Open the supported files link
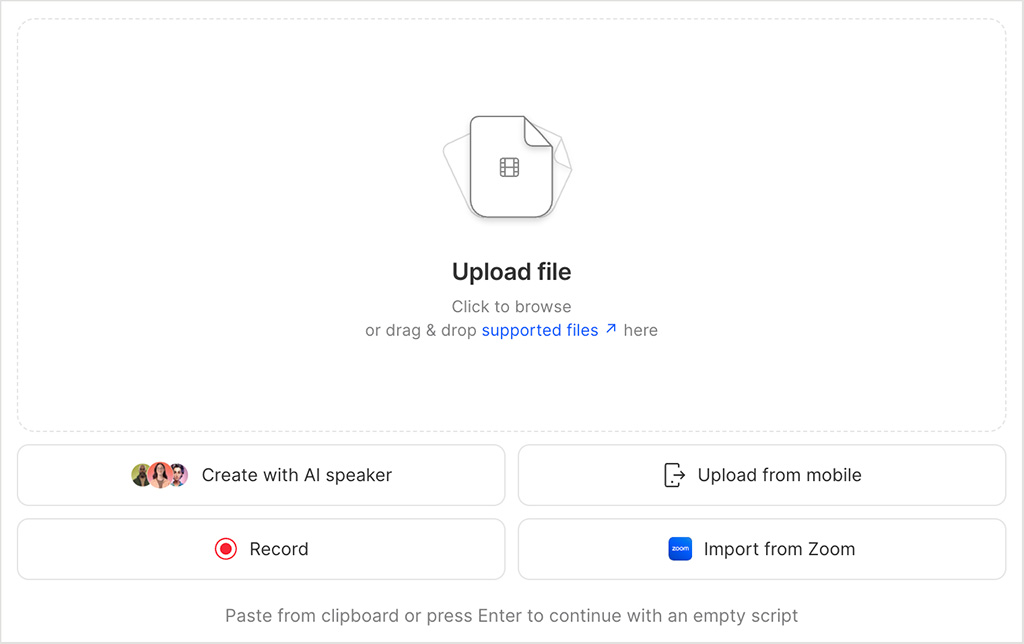 tap(540, 330)
